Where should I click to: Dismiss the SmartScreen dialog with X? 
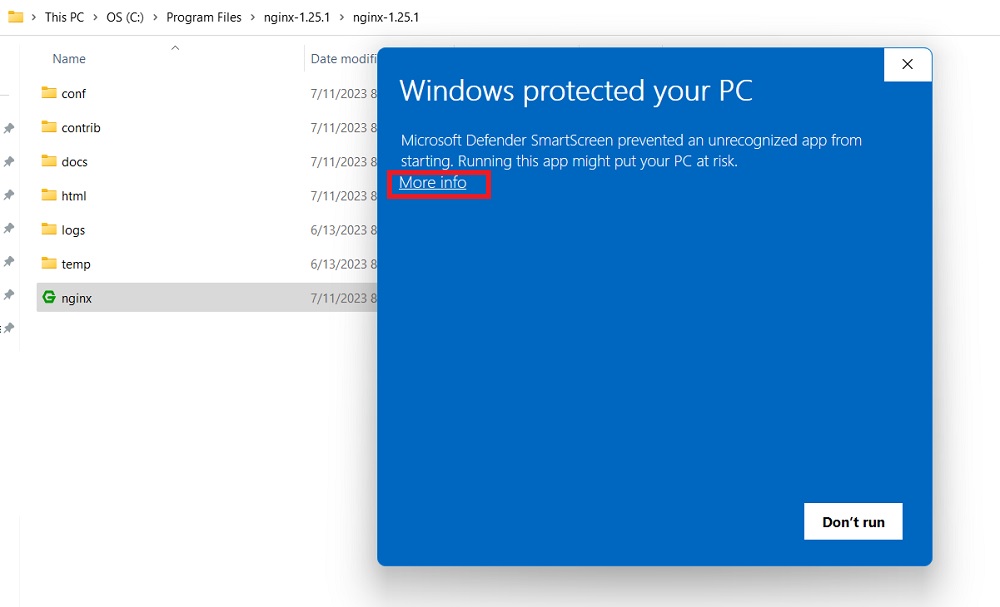coord(907,64)
